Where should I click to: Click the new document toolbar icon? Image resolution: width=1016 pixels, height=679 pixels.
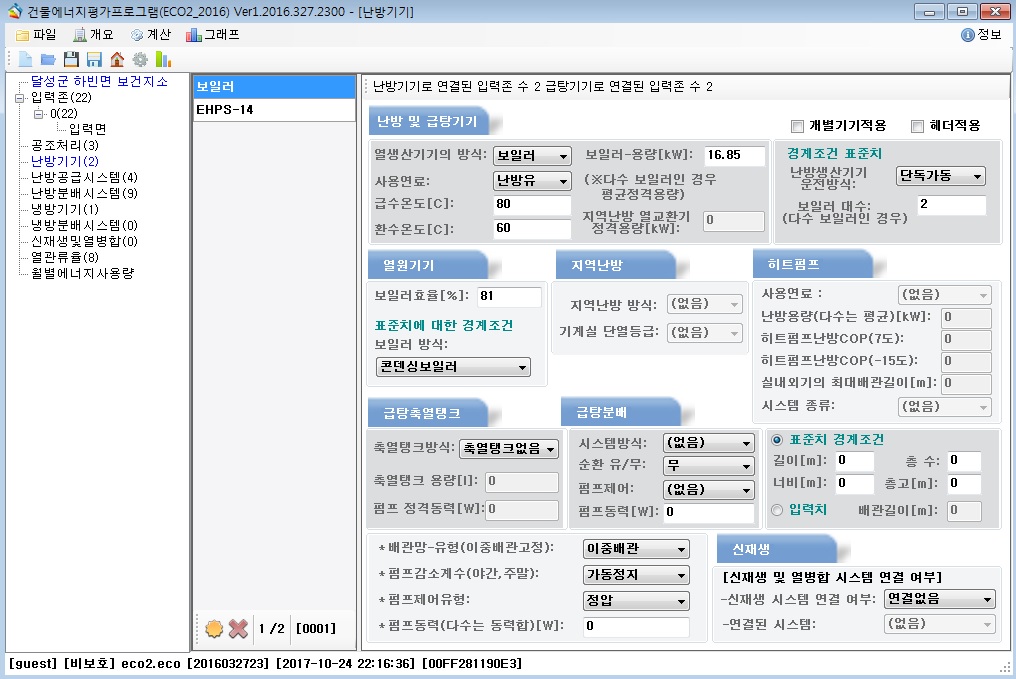coord(25,60)
